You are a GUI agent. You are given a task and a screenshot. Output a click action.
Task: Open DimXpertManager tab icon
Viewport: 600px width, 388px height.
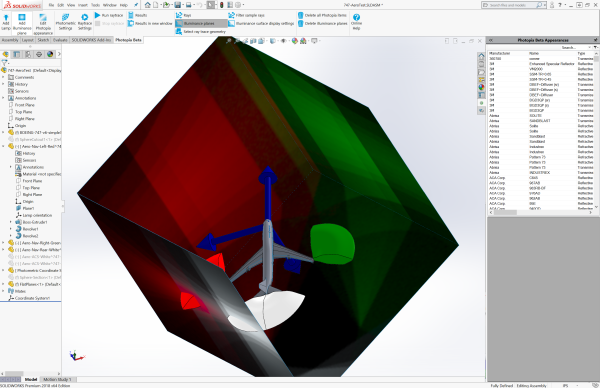point(39,54)
